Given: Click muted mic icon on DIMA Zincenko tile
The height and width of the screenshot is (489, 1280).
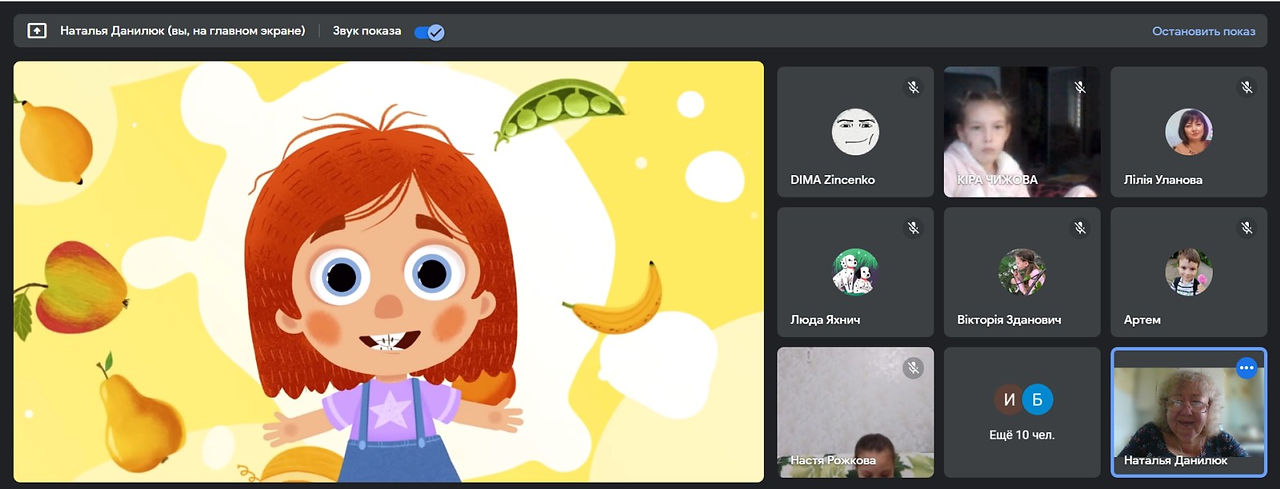Looking at the screenshot, I should pos(913,88).
